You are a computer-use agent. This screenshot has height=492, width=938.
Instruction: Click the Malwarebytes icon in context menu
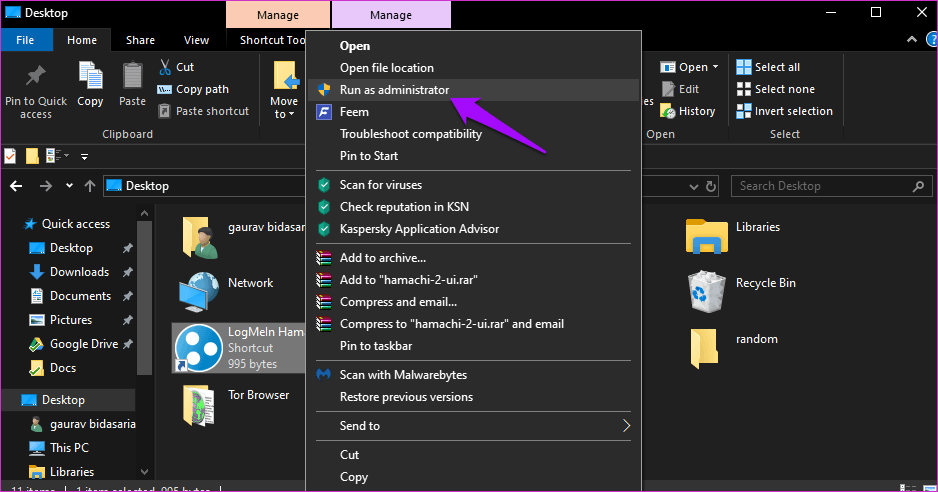[324, 375]
